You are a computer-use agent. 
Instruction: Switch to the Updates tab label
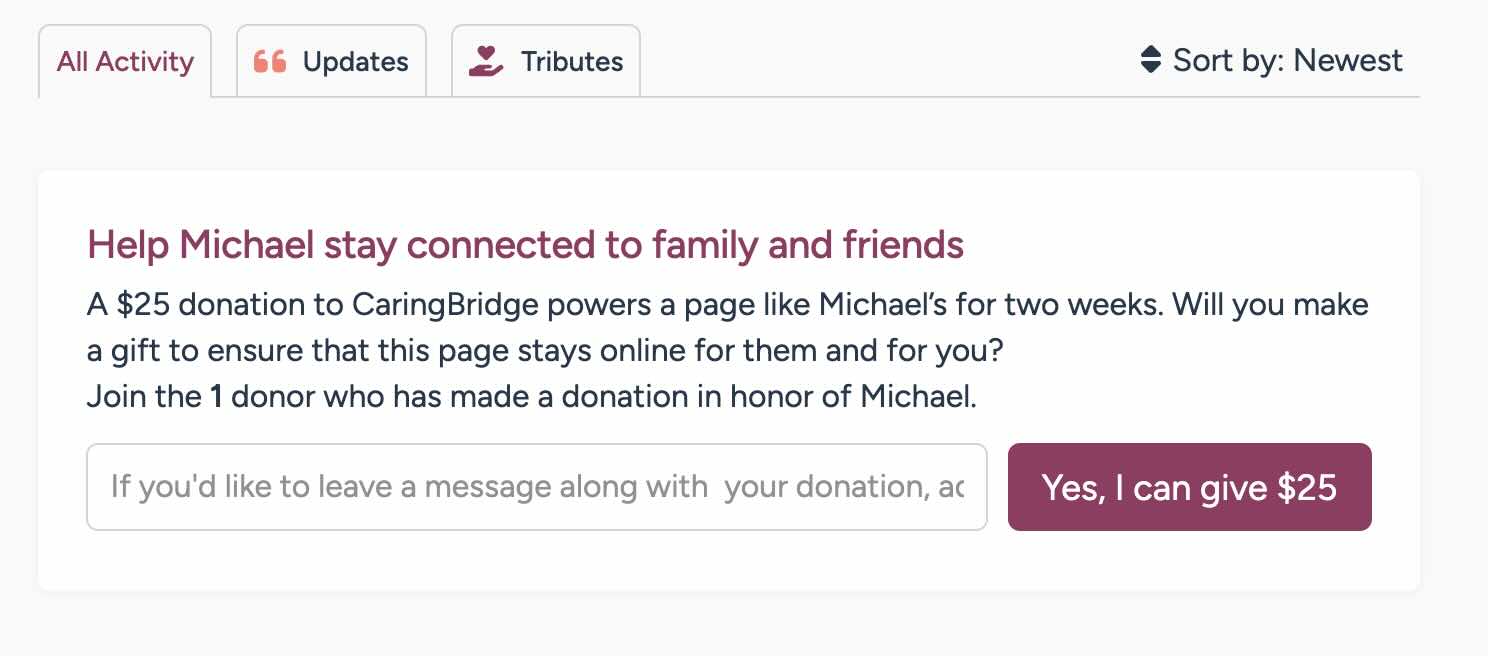point(355,61)
